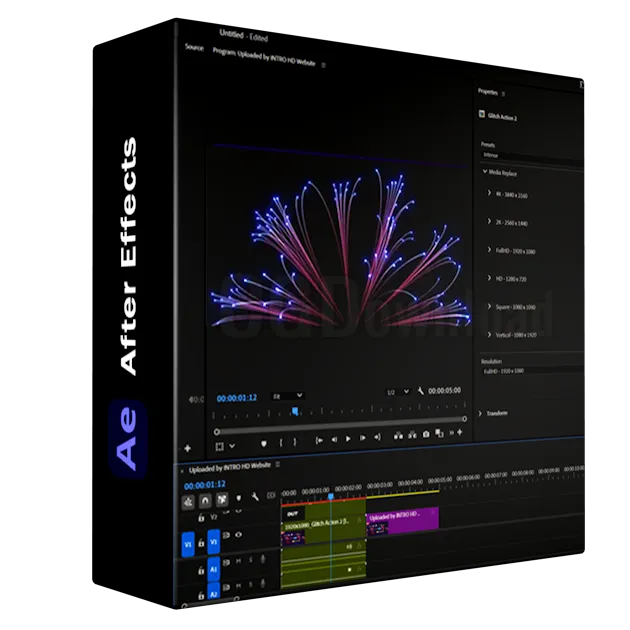Open Program monitor settings wrench
The image size is (630, 630).
pyautogui.click(x=420, y=391)
